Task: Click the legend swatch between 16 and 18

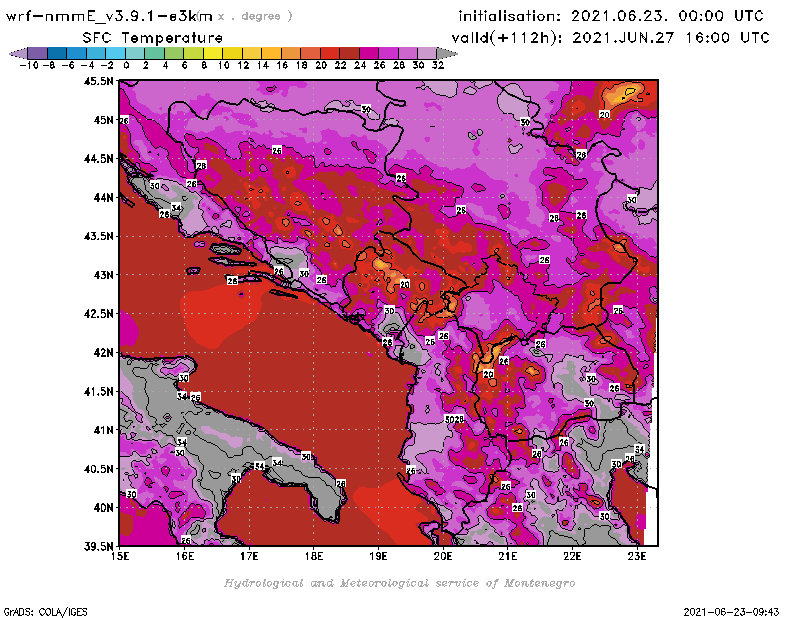Action: tap(291, 53)
